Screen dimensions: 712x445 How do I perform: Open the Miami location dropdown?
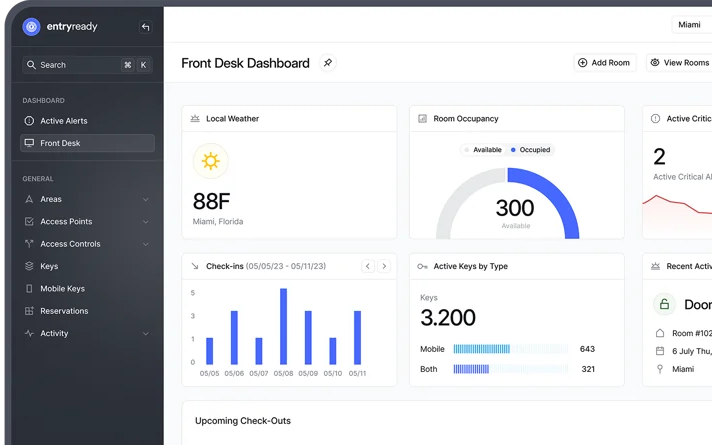coord(690,24)
